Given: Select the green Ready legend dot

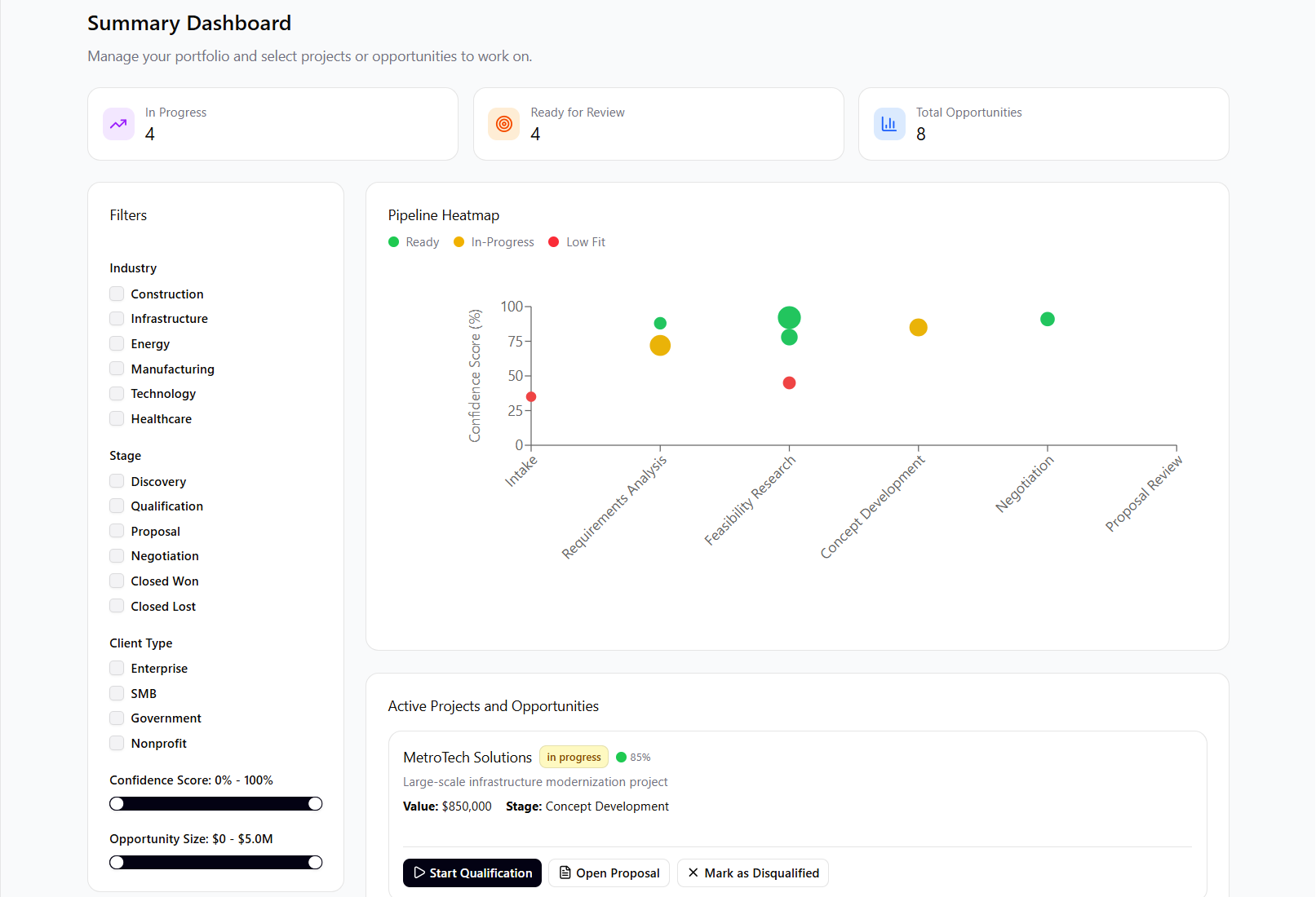Looking at the screenshot, I should pyautogui.click(x=393, y=241).
